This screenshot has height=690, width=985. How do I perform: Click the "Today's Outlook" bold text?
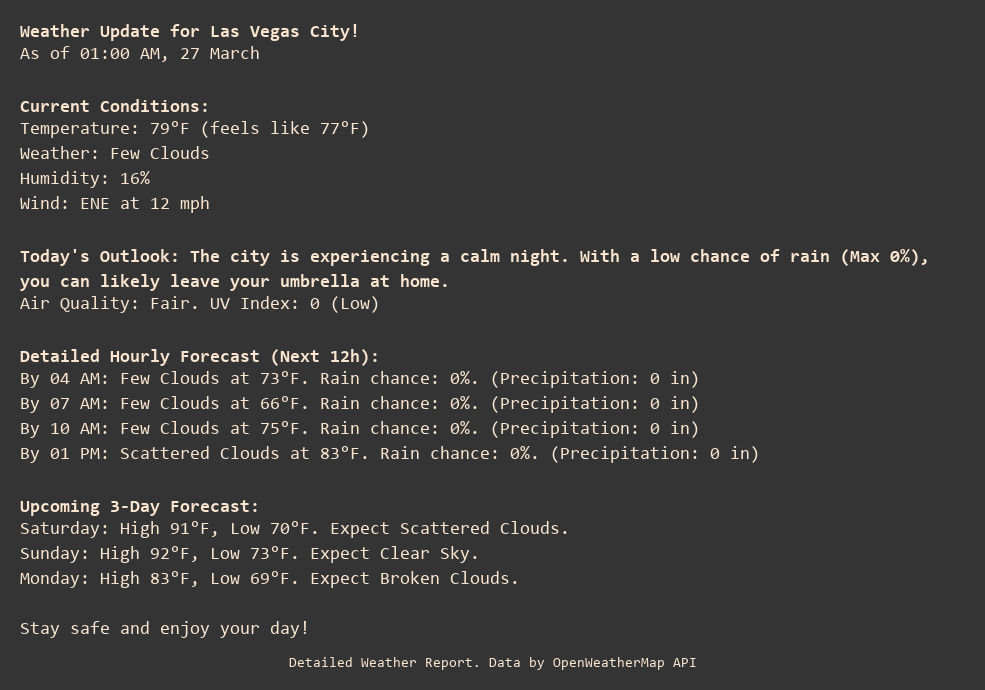click(99, 256)
